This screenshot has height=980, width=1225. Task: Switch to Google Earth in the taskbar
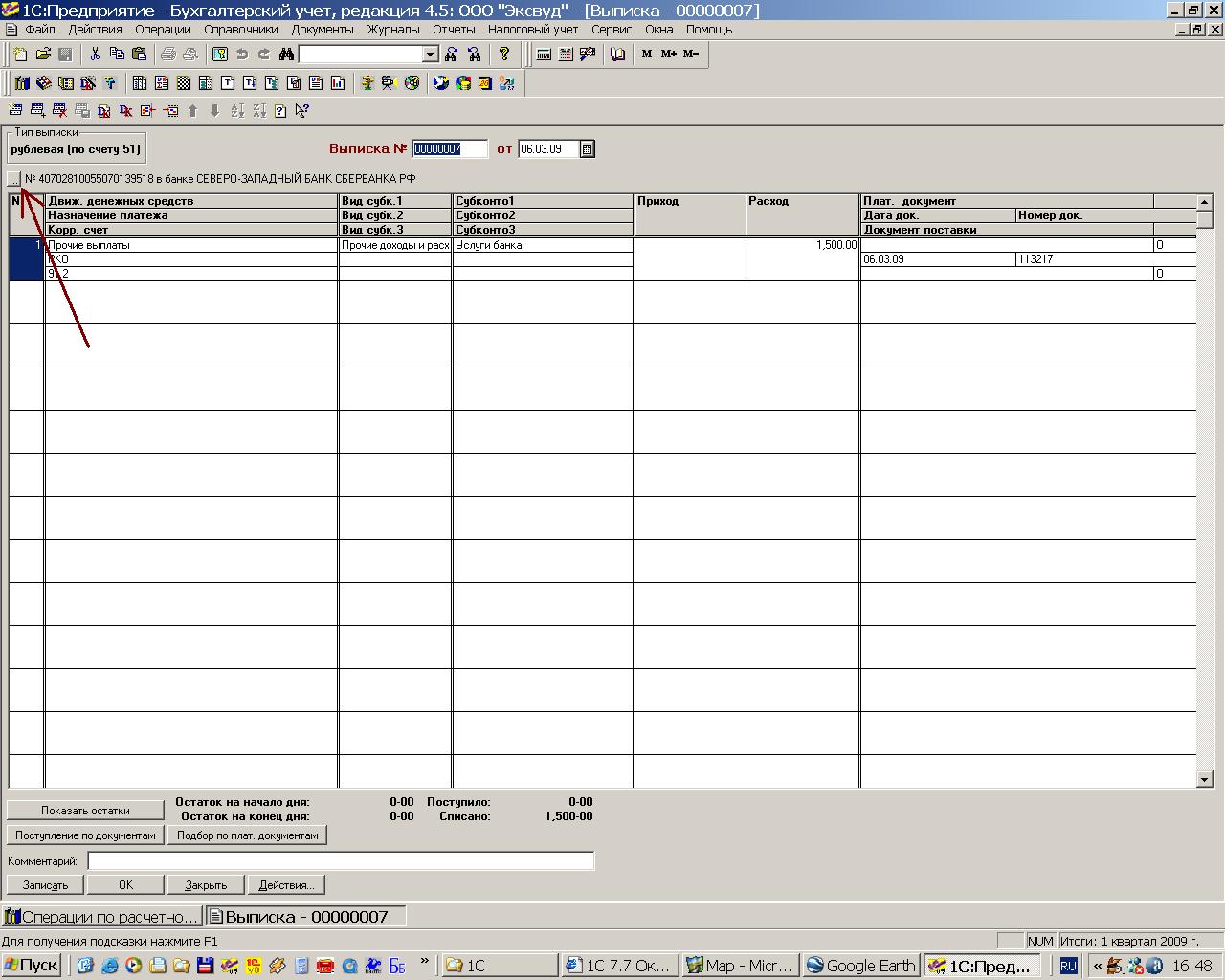click(861, 966)
